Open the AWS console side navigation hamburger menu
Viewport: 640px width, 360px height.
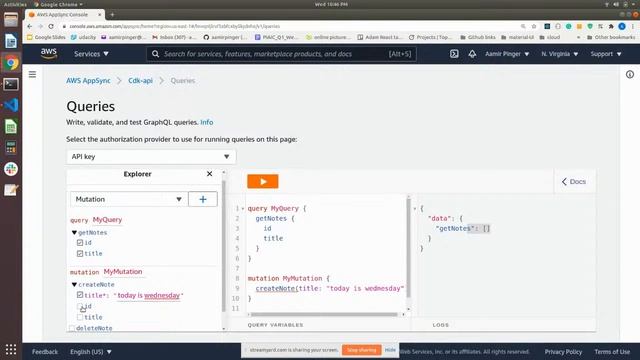point(32,74)
